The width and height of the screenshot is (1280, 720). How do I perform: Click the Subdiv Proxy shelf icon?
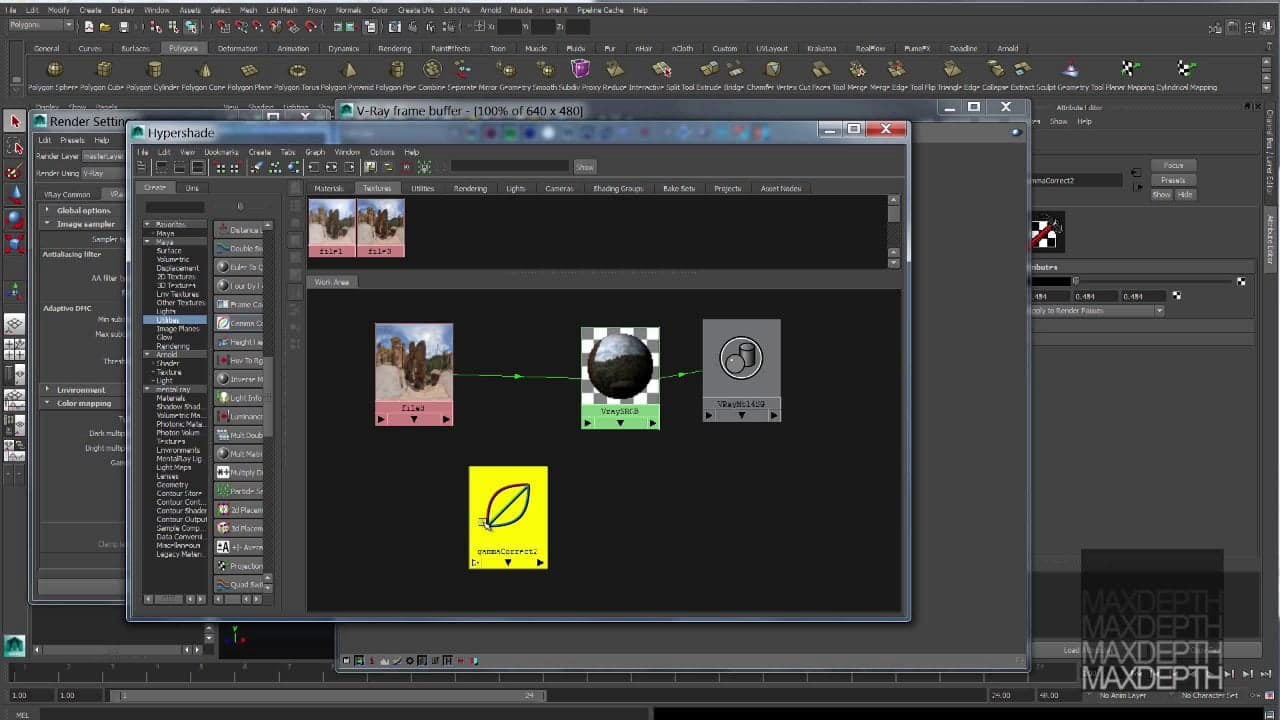tap(580, 69)
